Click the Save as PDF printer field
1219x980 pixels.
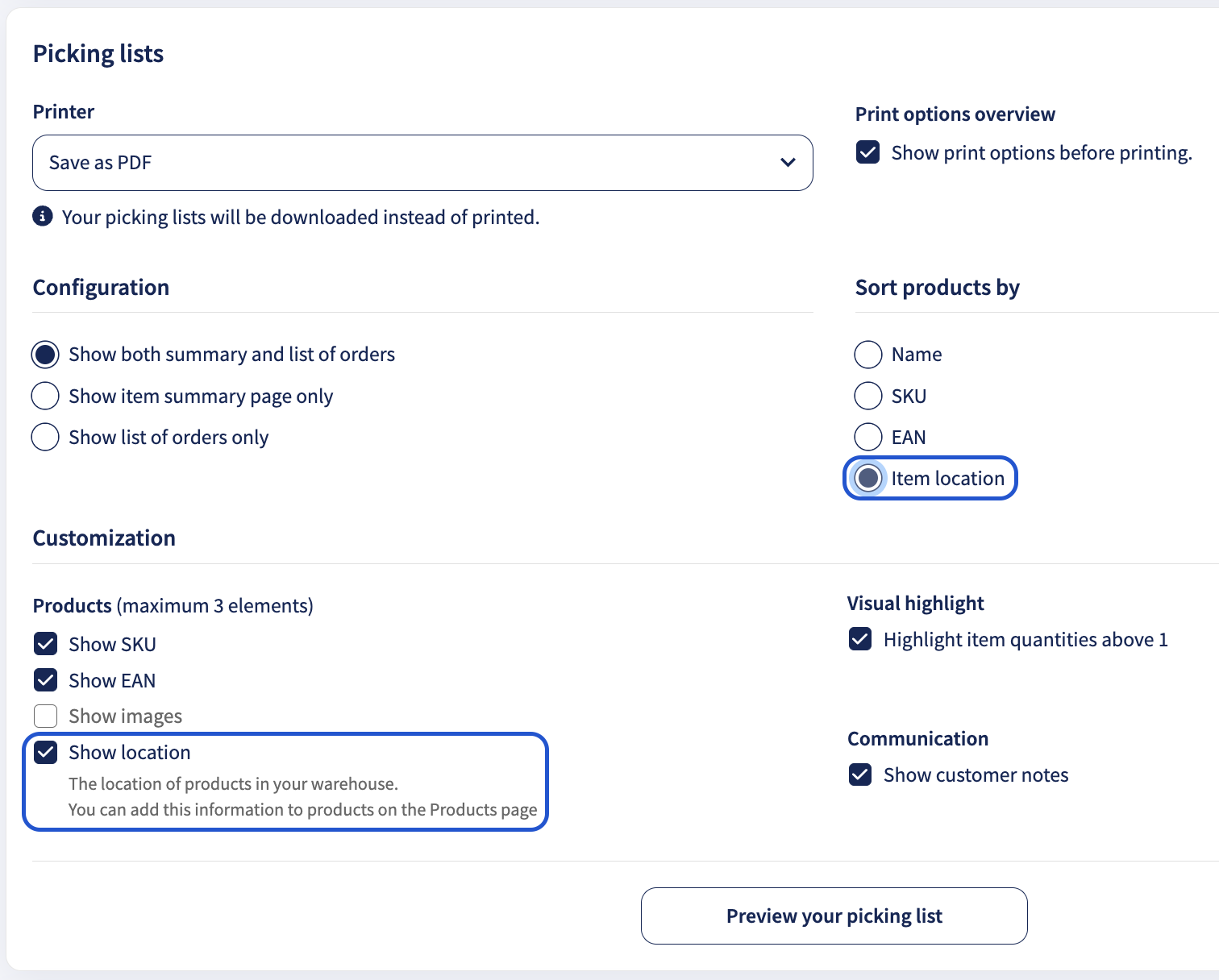[x=422, y=163]
